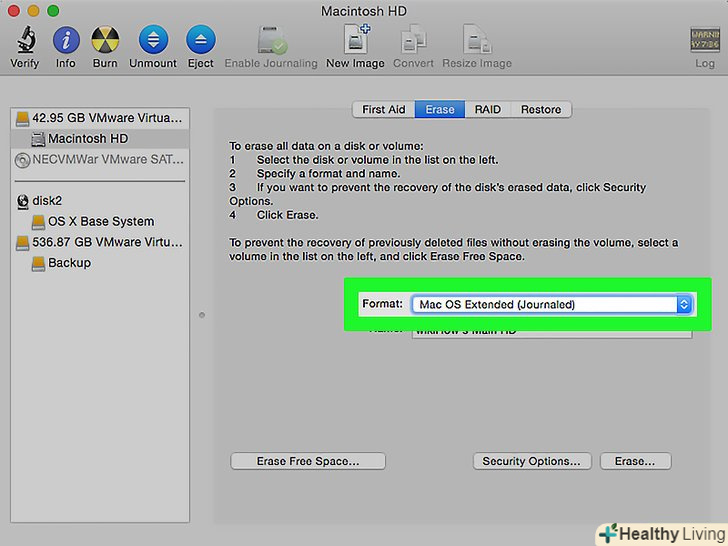Click the Verify microscope icon
This screenshot has height=546, width=728.
point(26,39)
